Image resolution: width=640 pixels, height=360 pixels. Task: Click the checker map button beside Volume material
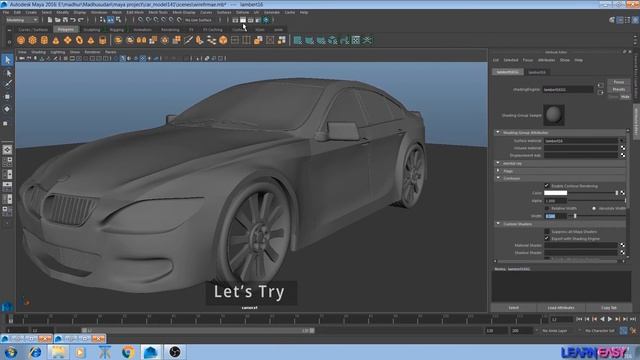(x=622, y=148)
